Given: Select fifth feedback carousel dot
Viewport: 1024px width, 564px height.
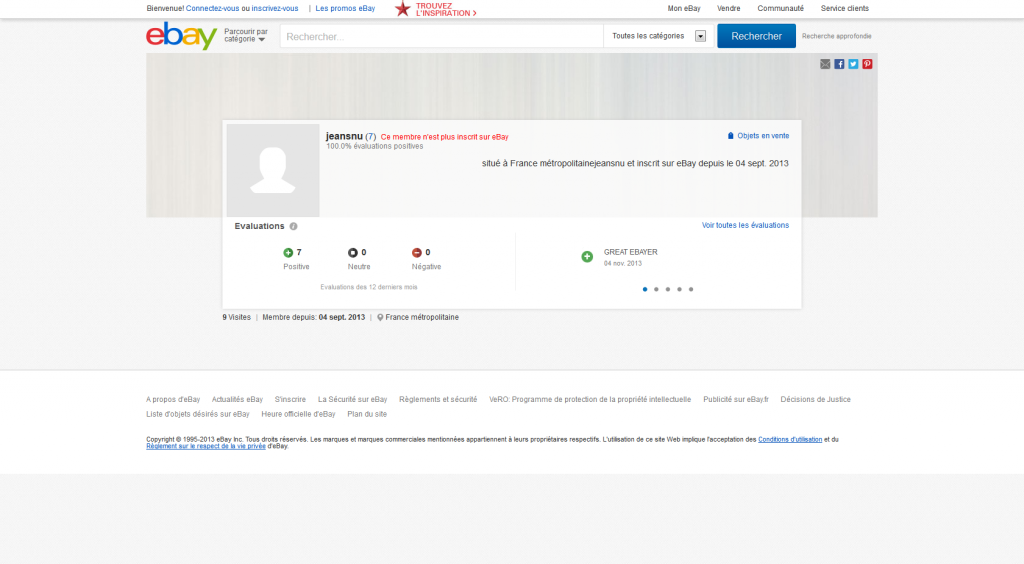Looking at the screenshot, I should point(691,289).
